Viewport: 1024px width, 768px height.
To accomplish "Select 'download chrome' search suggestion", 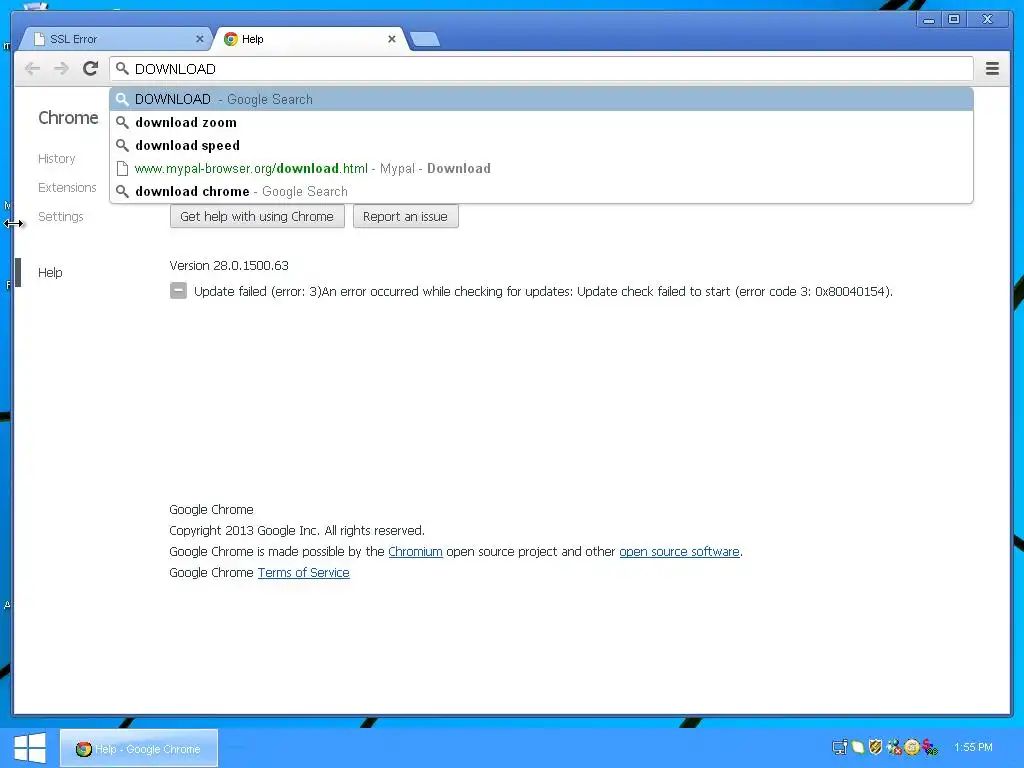I will 541,191.
